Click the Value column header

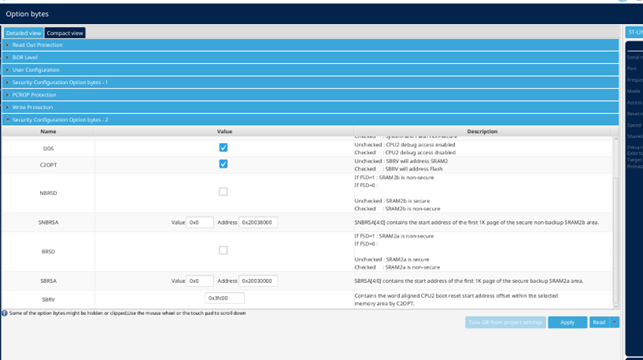tap(224, 132)
